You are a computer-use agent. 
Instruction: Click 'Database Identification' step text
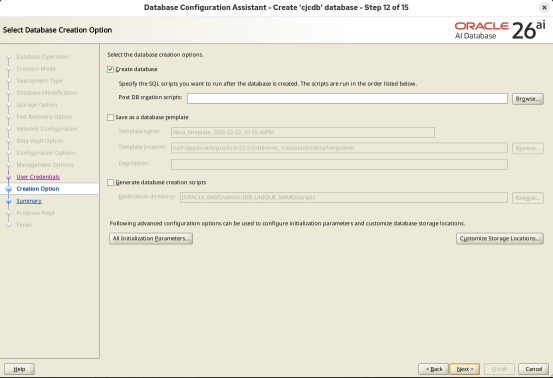(x=47, y=93)
